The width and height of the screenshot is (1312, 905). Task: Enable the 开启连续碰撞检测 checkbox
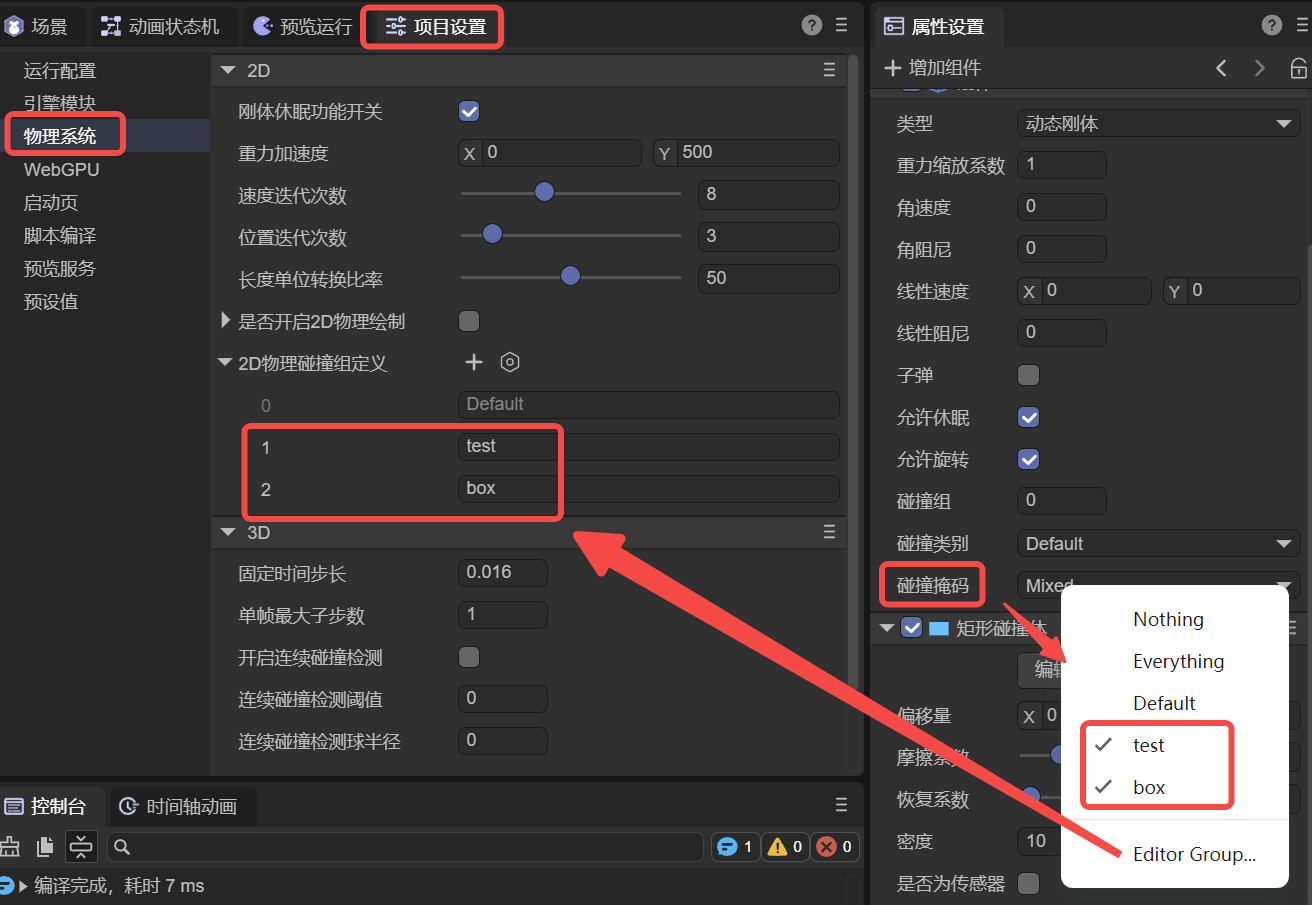(469, 657)
